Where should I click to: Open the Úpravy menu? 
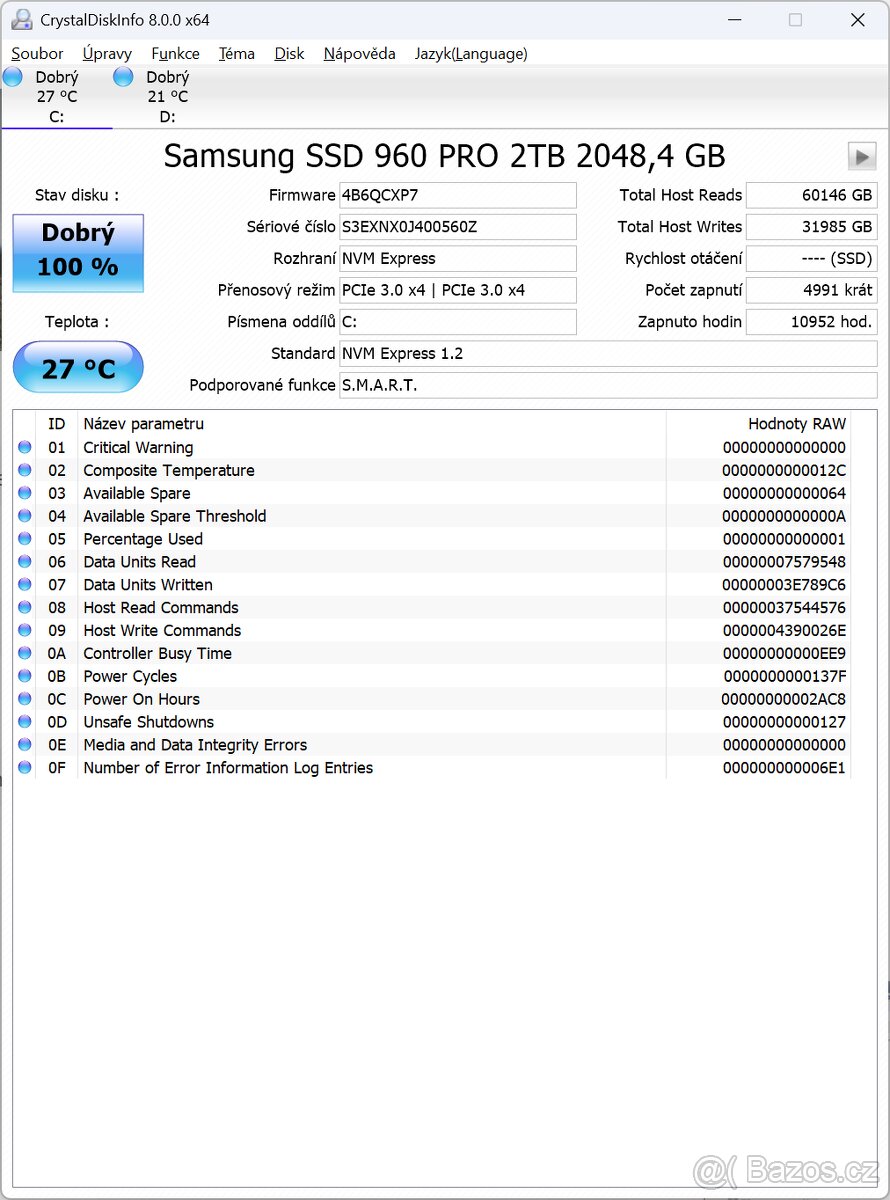tap(107, 54)
